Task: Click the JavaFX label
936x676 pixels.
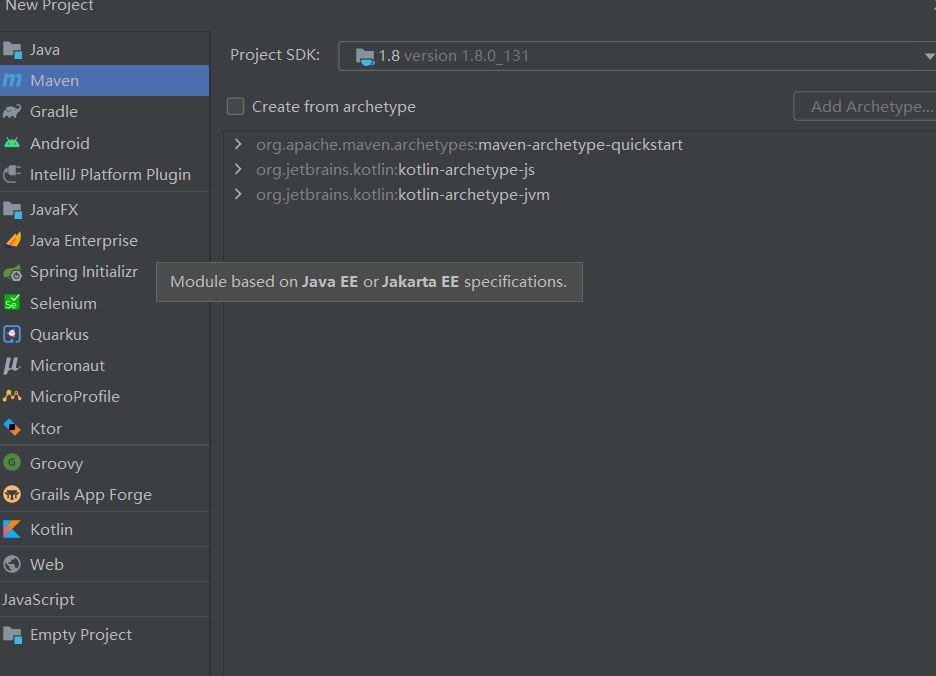Action: [54, 210]
